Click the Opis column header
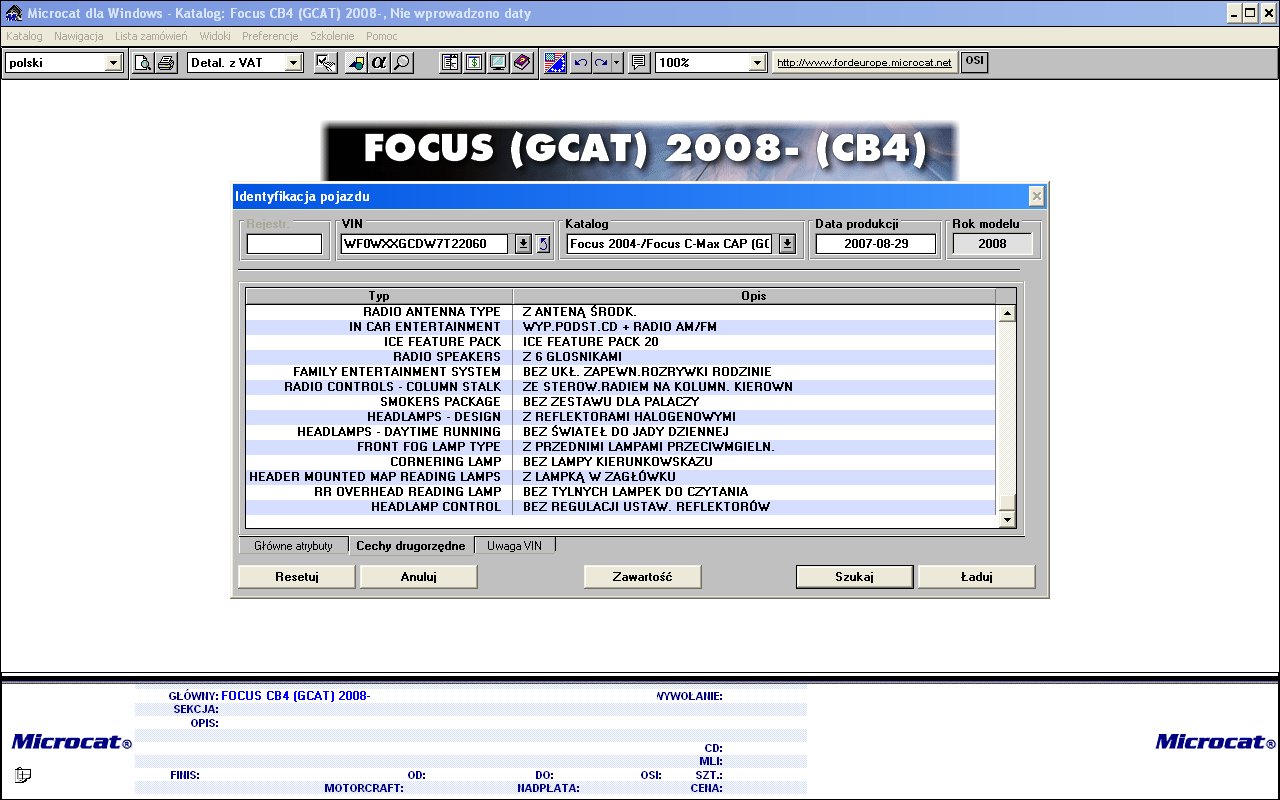The image size is (1280, 800). (x=754, y=296)
